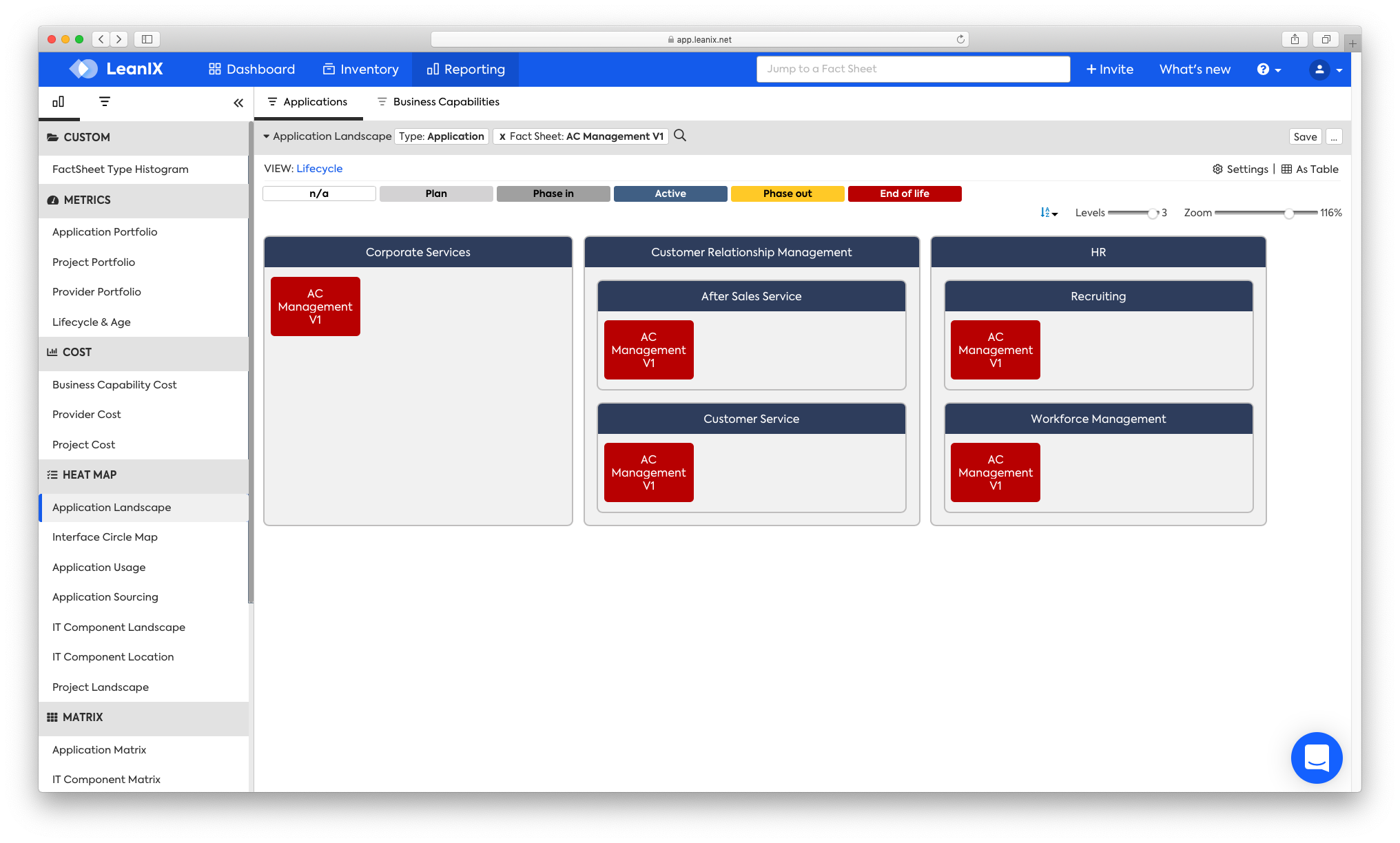Open the Intercom chat bubble
The image size is (1400, 843).
coord(1316,758)
